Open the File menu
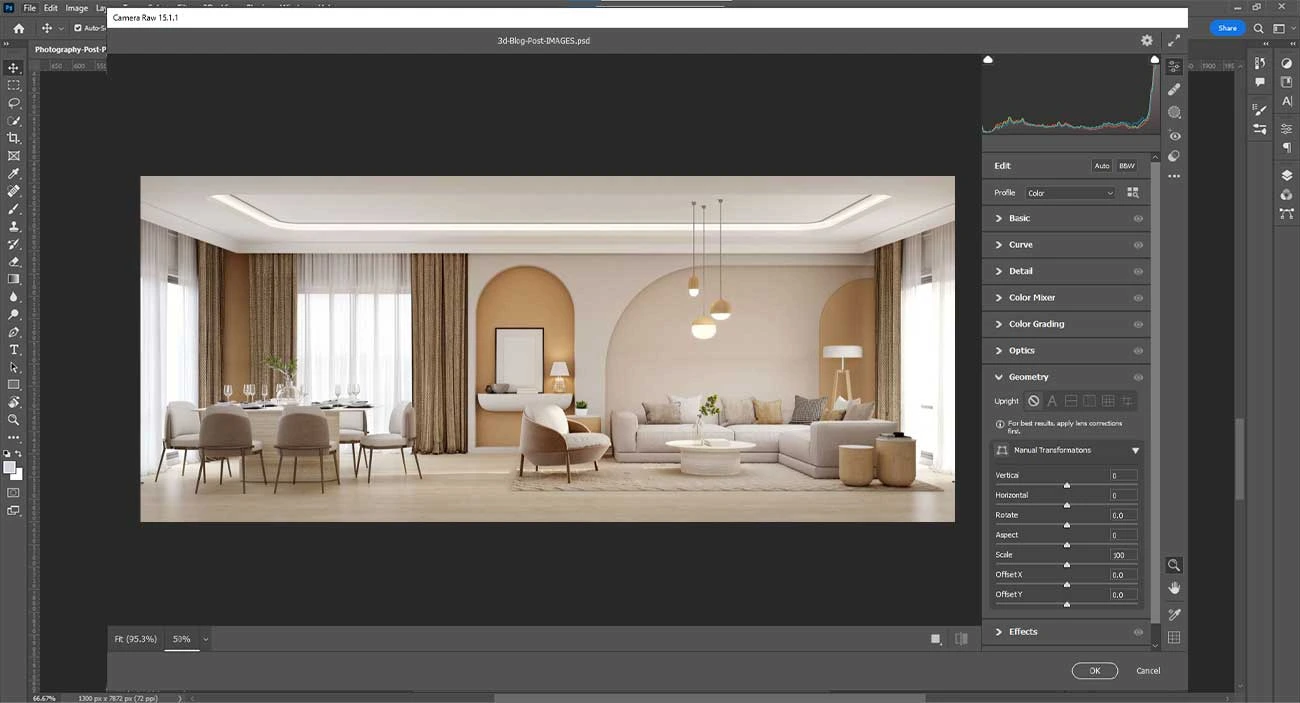Screen dimensions: 1300x703 click(x=29, y=8)
